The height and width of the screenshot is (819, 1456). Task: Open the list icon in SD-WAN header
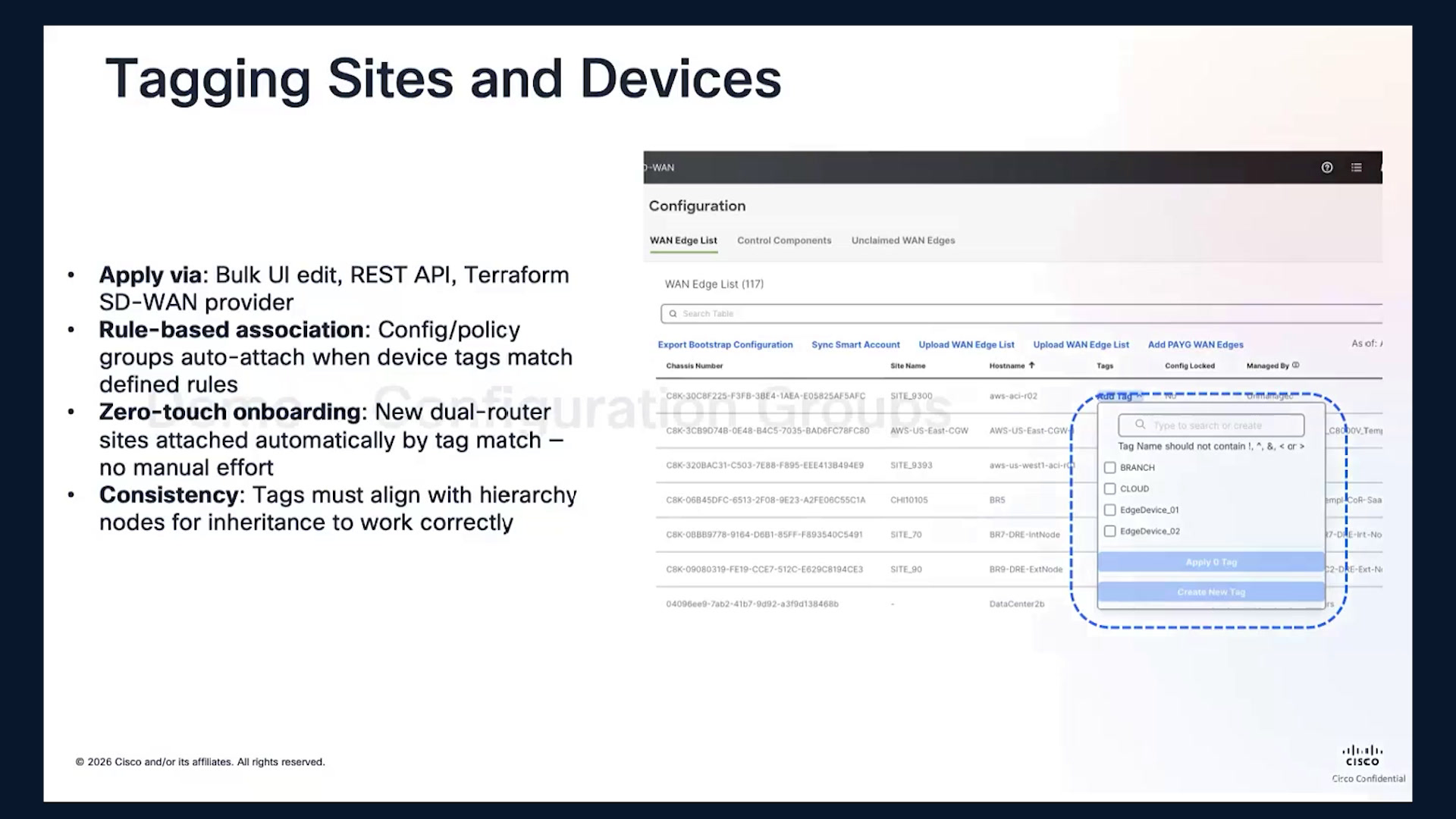1357,168
